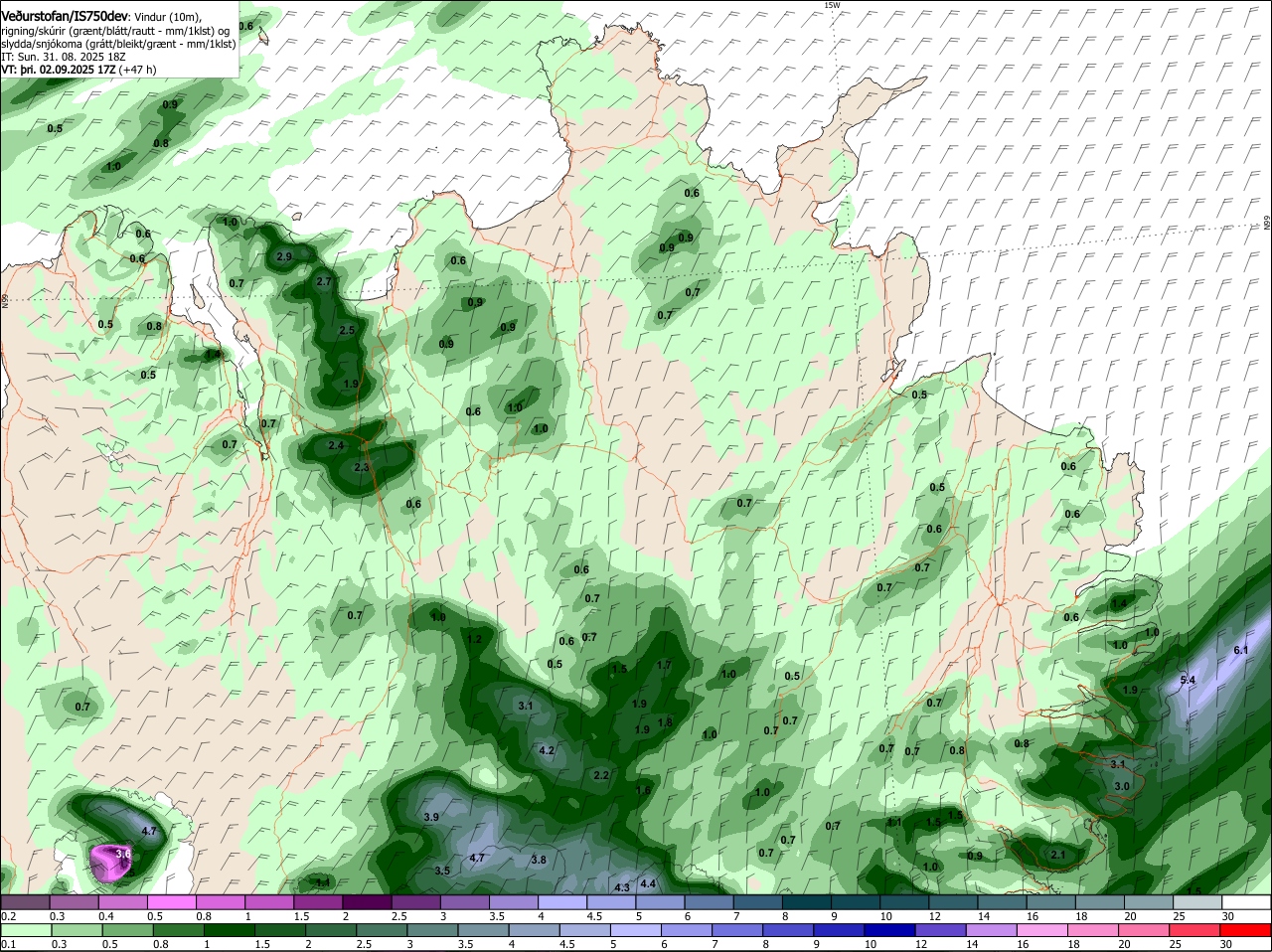1272x952 pixels.
Task: Click the 4.4 value near the legend
Action: tap(648, 883)
